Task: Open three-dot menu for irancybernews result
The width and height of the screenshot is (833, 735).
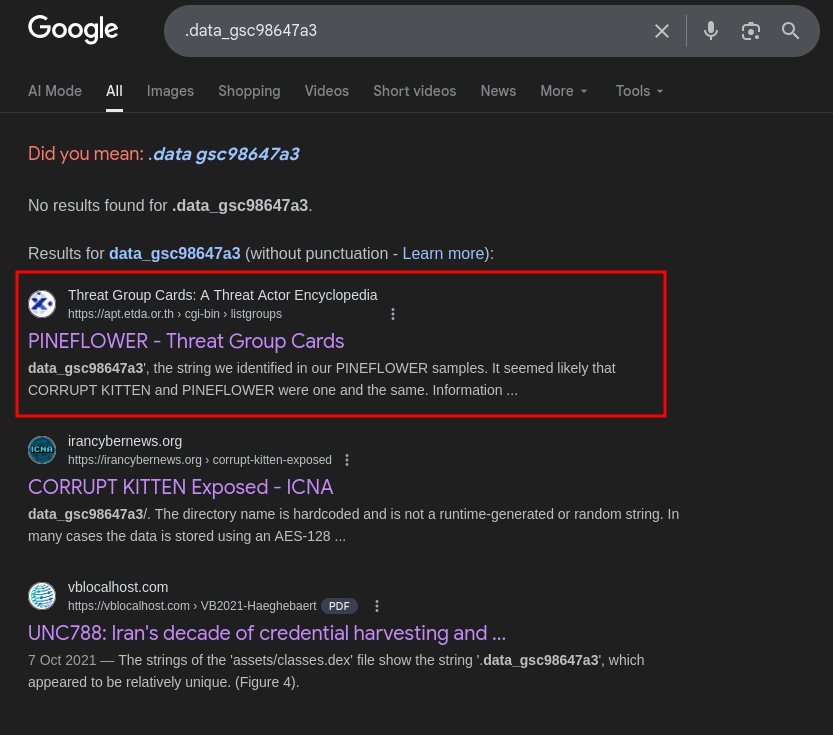Action: click(x=347, y=460)
